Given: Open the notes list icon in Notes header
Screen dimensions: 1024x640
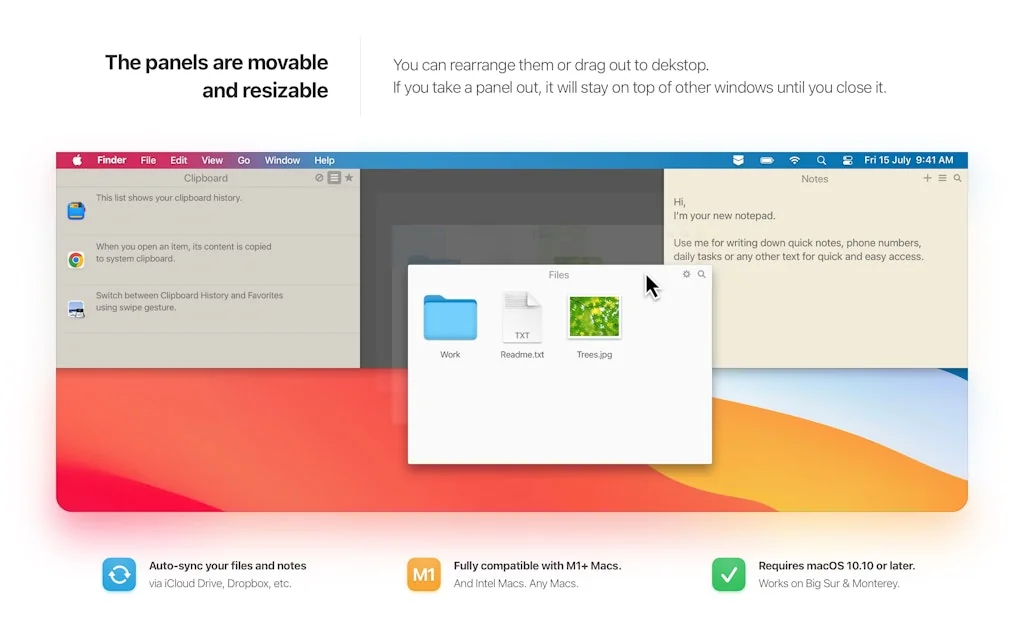Looking at the screenshot, I should point(943,177).
